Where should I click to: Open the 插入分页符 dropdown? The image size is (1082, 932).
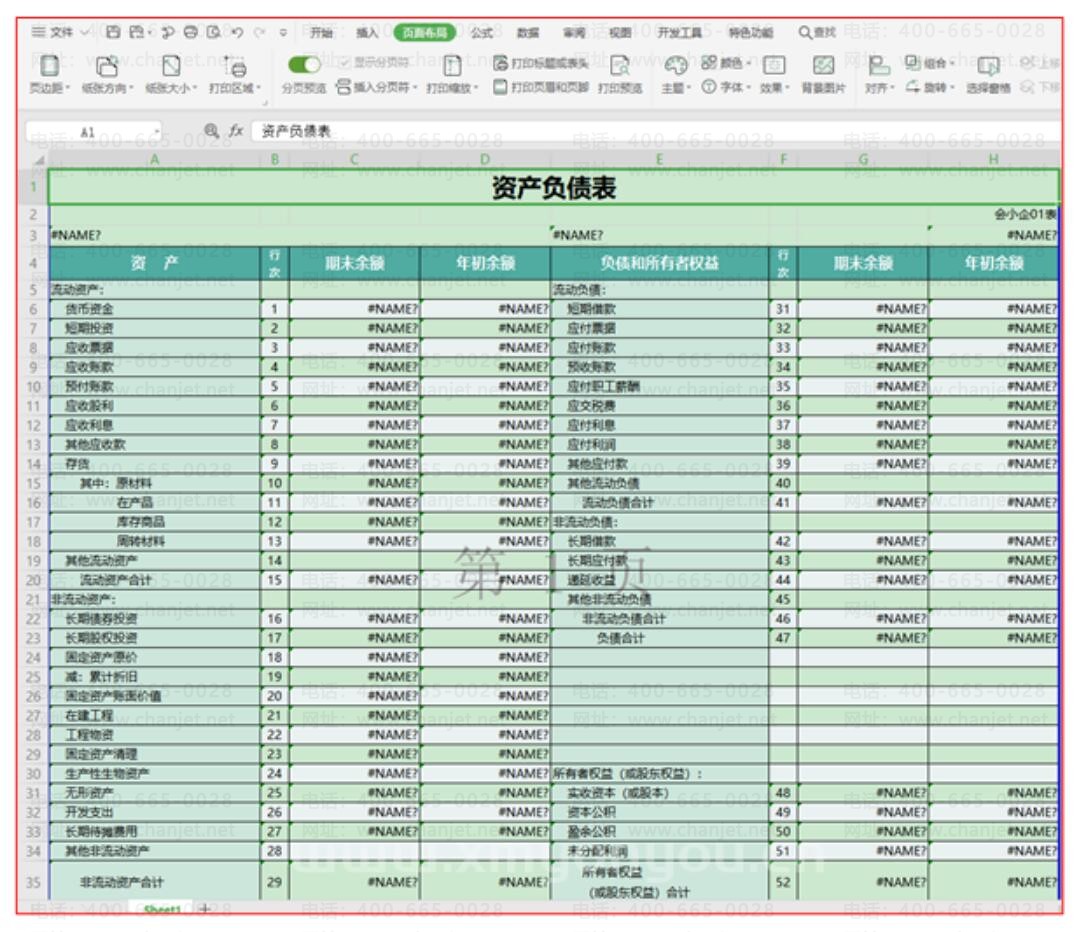click(377, 87)
